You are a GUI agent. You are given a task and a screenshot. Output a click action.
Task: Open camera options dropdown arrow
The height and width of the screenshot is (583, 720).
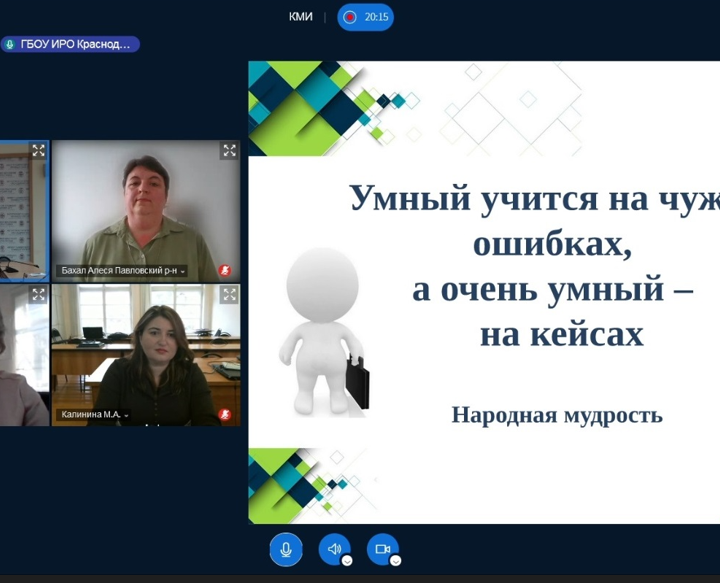(x=395, y=561)
